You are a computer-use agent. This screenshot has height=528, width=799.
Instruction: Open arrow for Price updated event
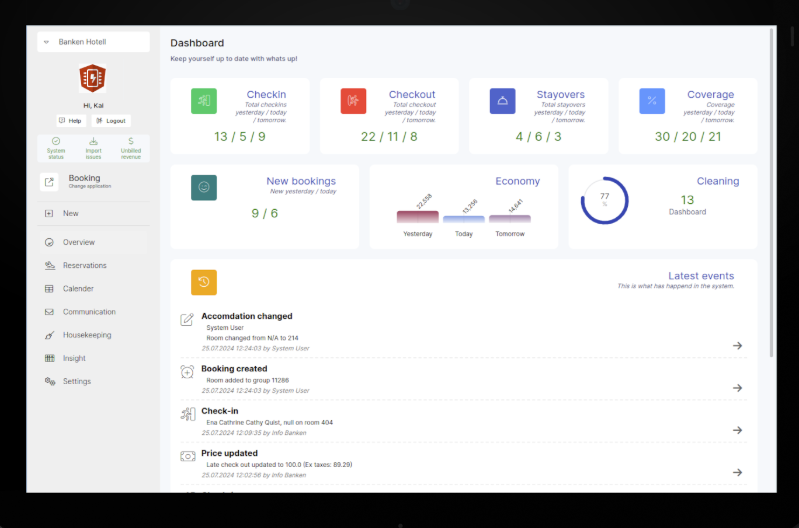pyautogui.click(x=737, y=472)
